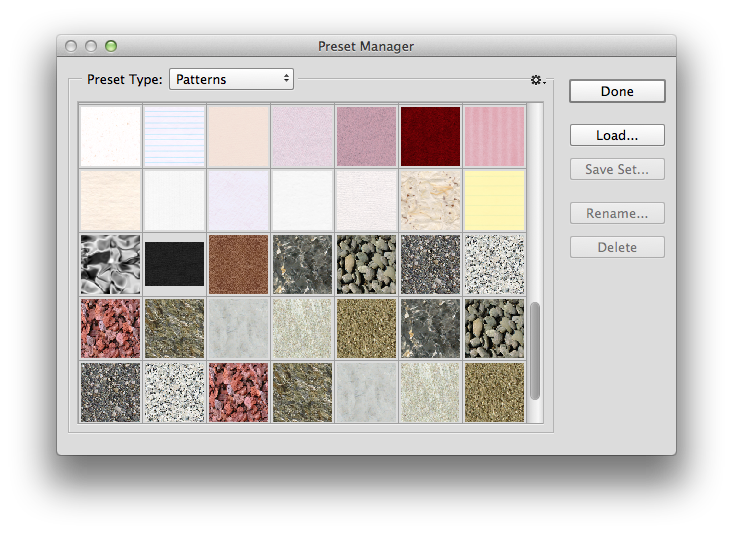Select the yellow lined paper pattern
Image resolution: width=733 pixels, height=534 pixels.
point(495,201)
